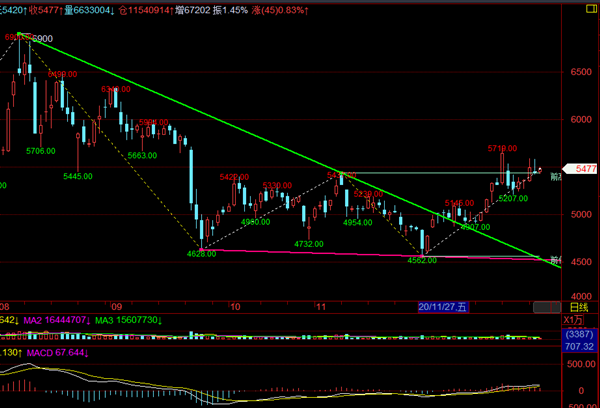Click the 量6633004 volume value in header
The height and width of the screenshot is (408, 600).
(90, 10)
